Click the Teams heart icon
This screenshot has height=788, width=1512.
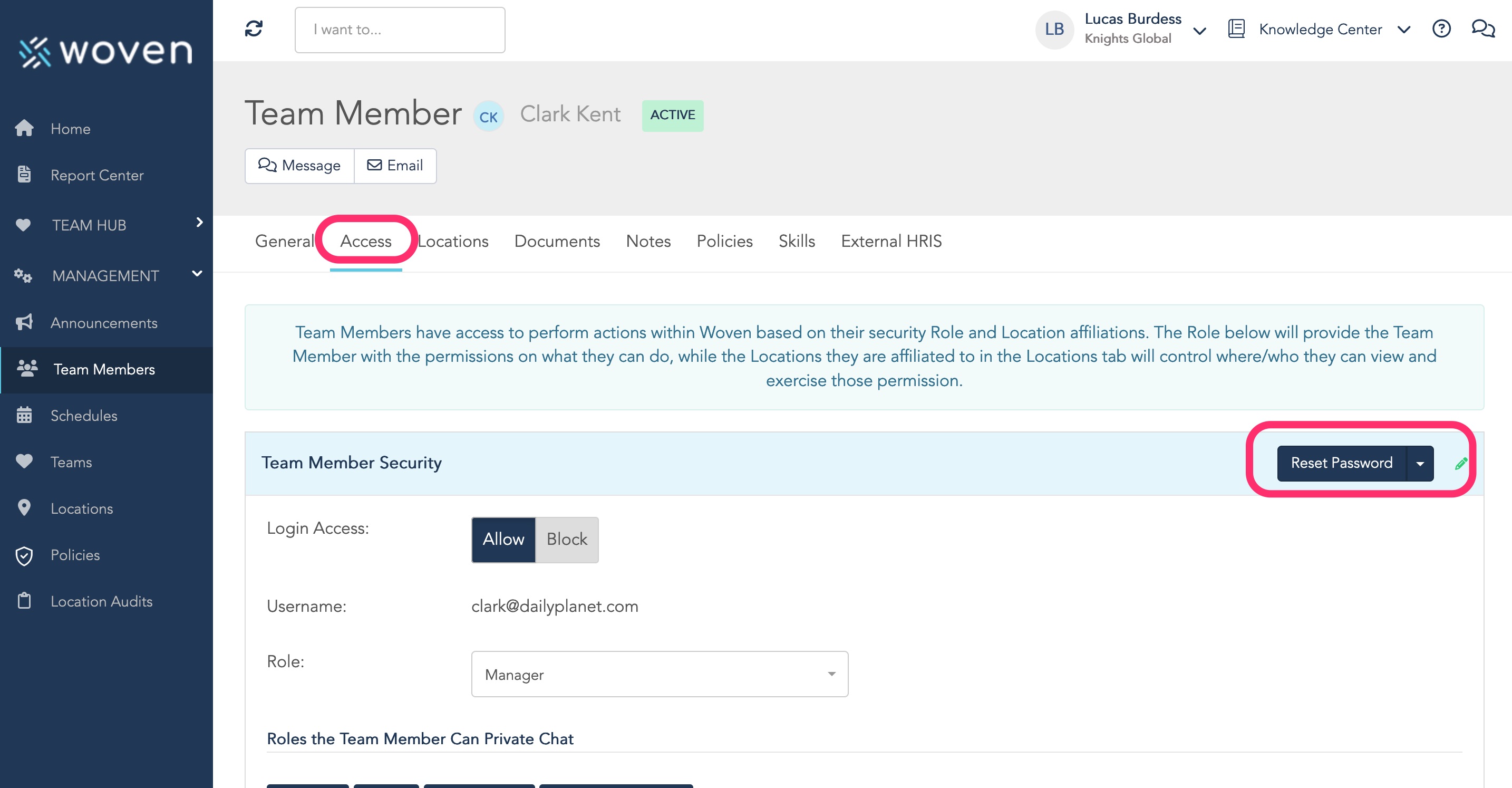pyautogui.click(x=24, y=462)
